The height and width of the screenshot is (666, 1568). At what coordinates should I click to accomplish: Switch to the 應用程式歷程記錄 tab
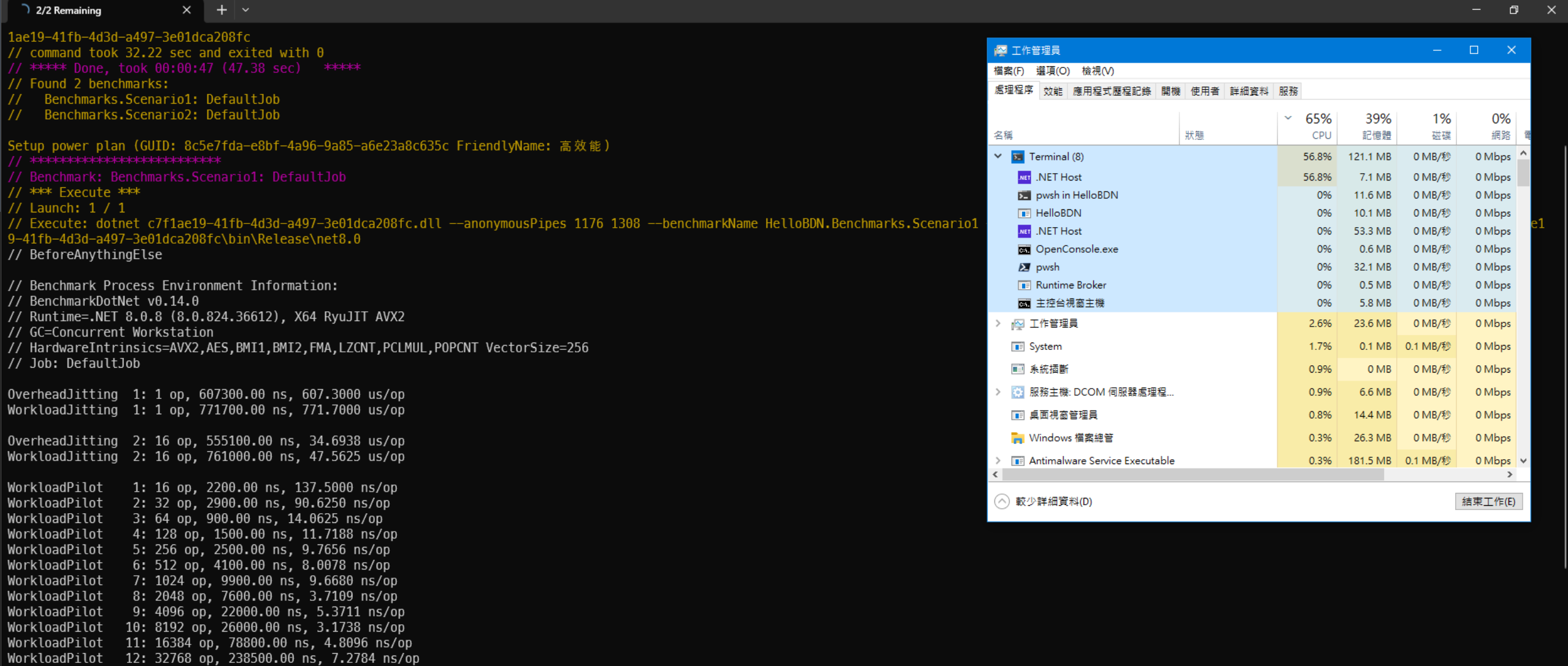click(x=1112, y=91)
